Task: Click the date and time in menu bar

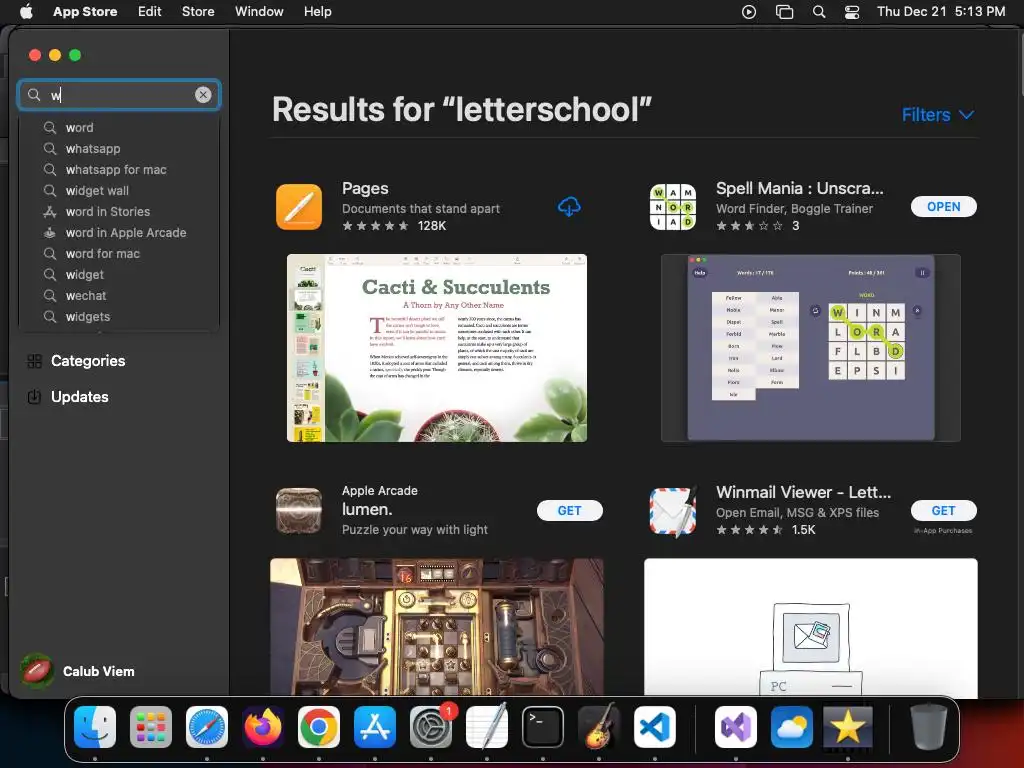Action: pos(941,11)
